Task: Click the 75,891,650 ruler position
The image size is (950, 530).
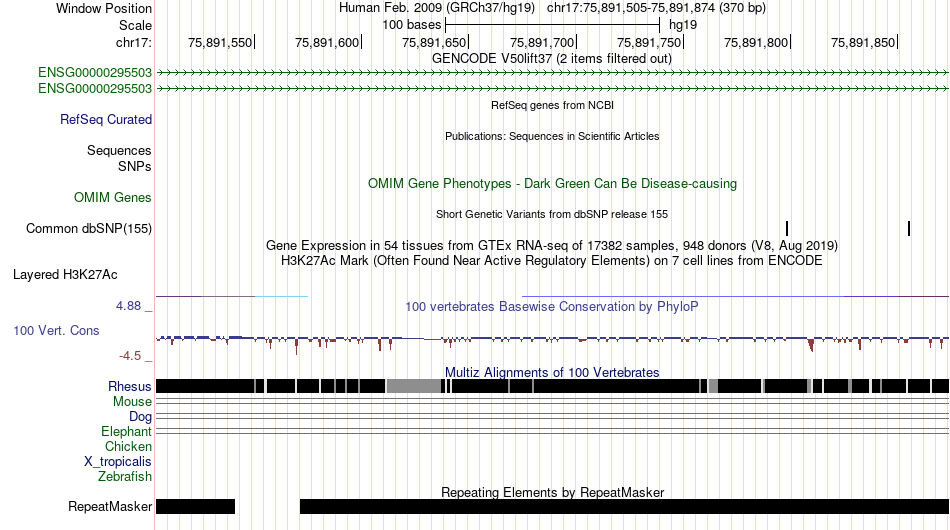Action: pos(434,42)
